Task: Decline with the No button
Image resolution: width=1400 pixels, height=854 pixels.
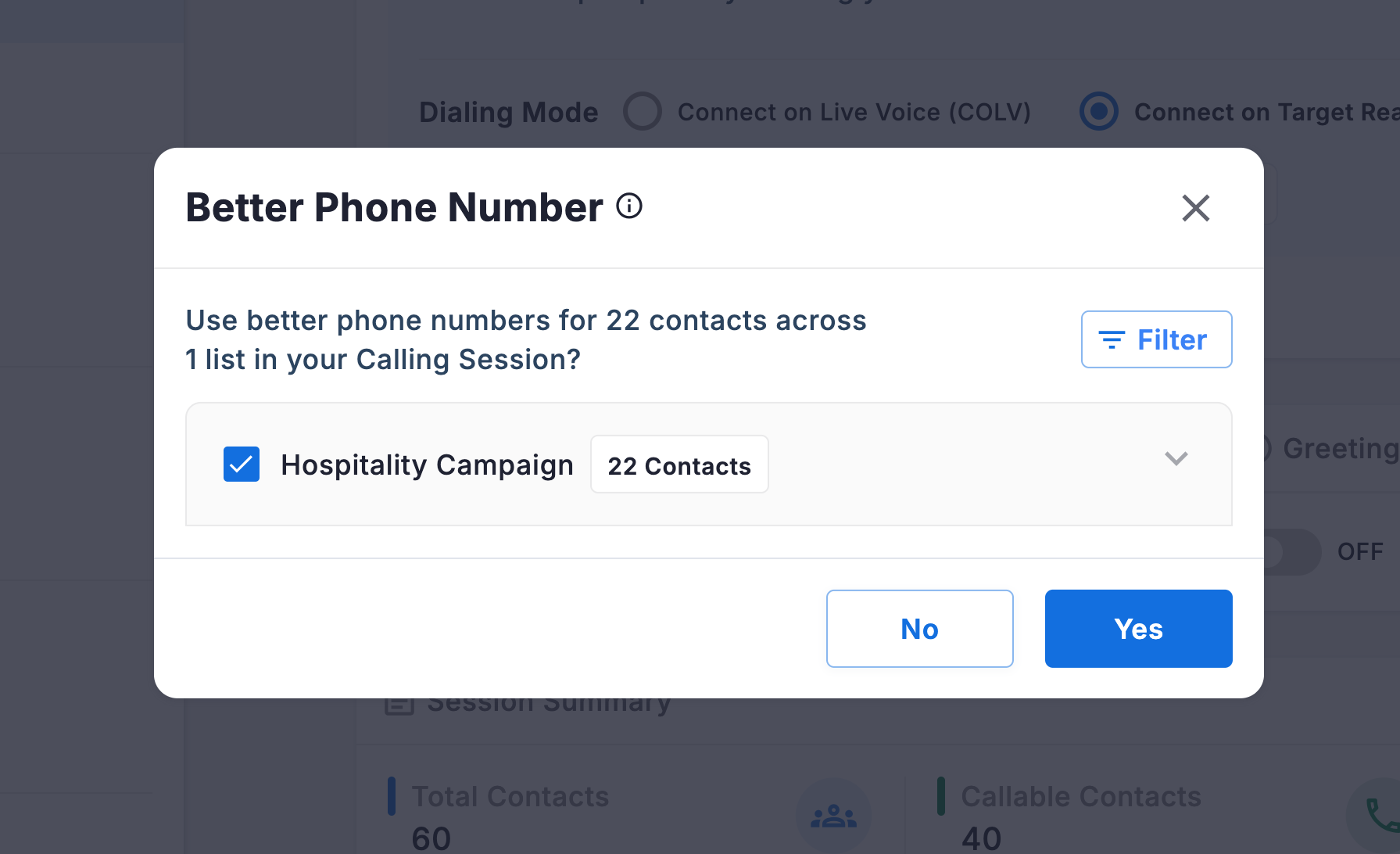Action: pos(919,629)
